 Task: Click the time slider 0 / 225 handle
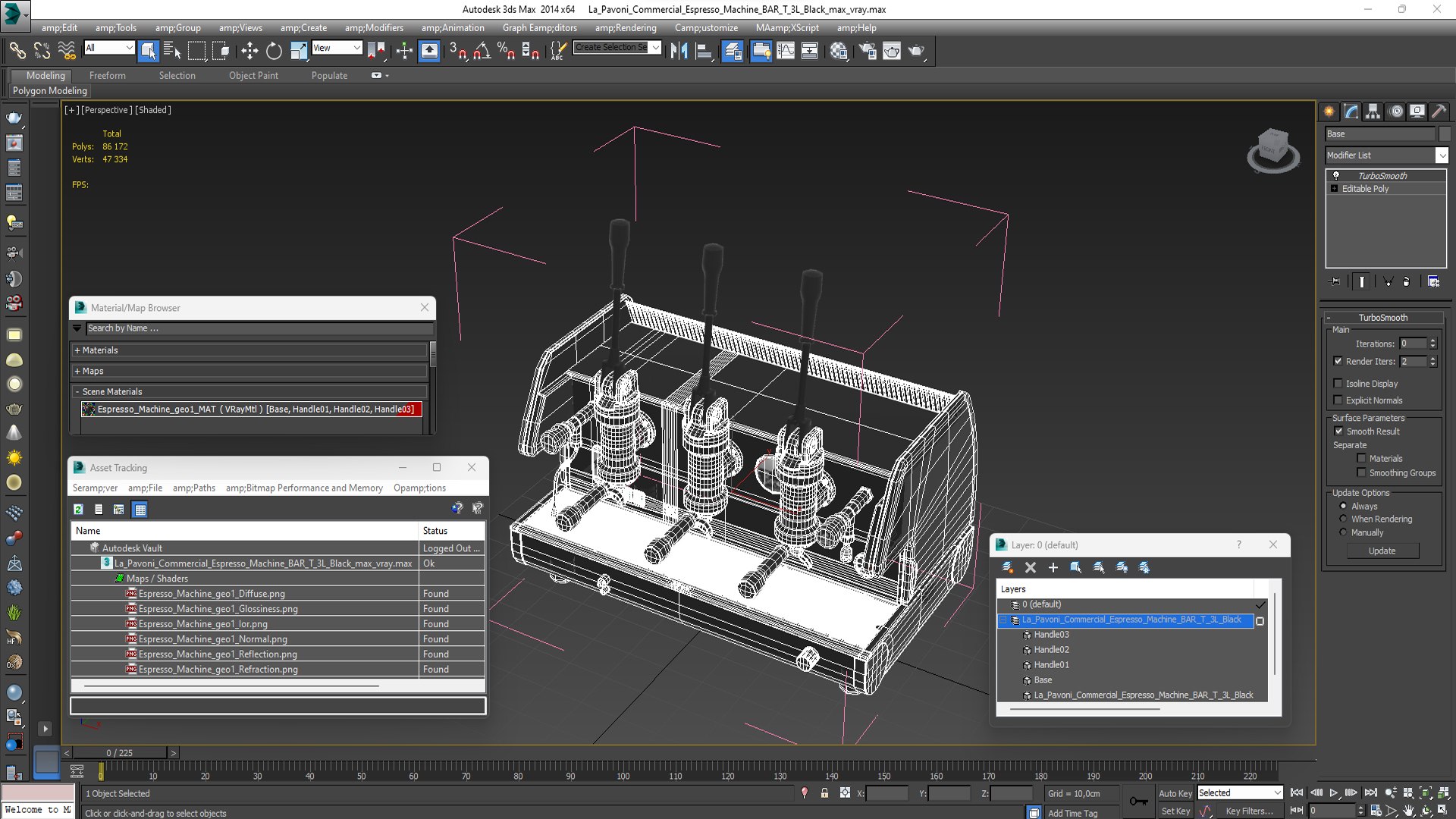point(119,753)
